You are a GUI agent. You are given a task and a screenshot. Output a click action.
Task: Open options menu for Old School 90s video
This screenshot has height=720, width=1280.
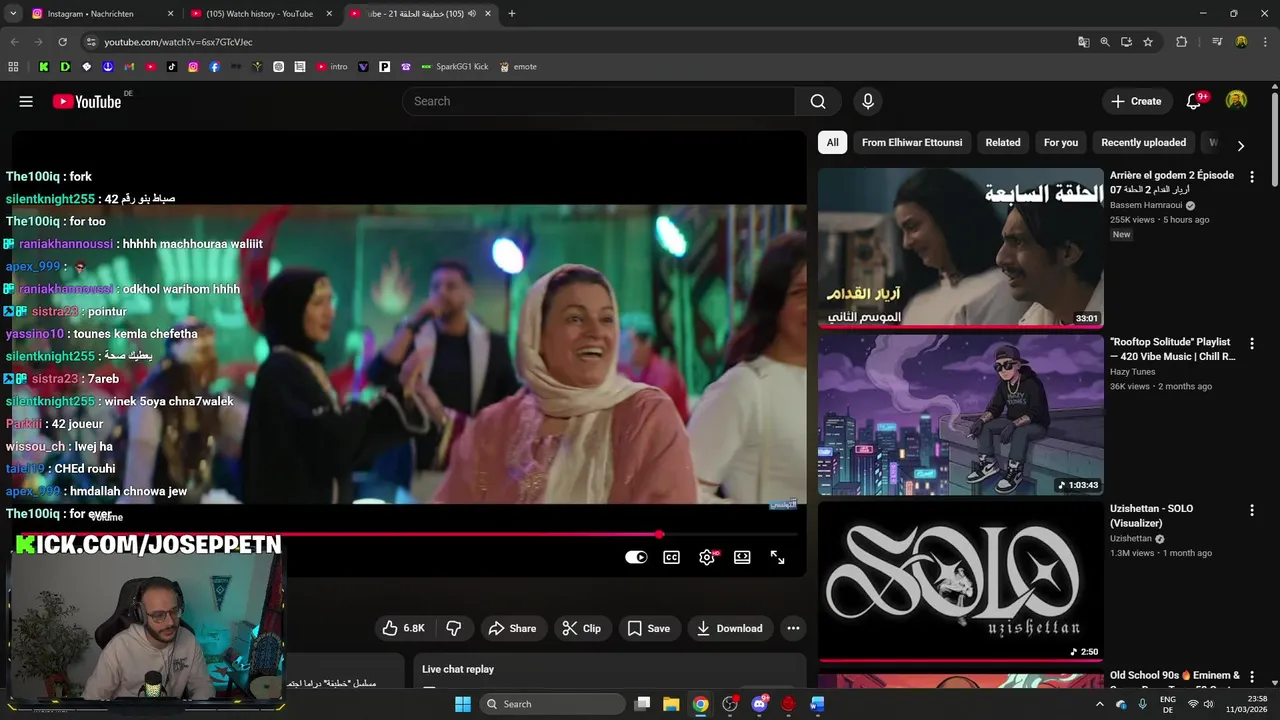pyautogui.click(x=1252, y=677)
